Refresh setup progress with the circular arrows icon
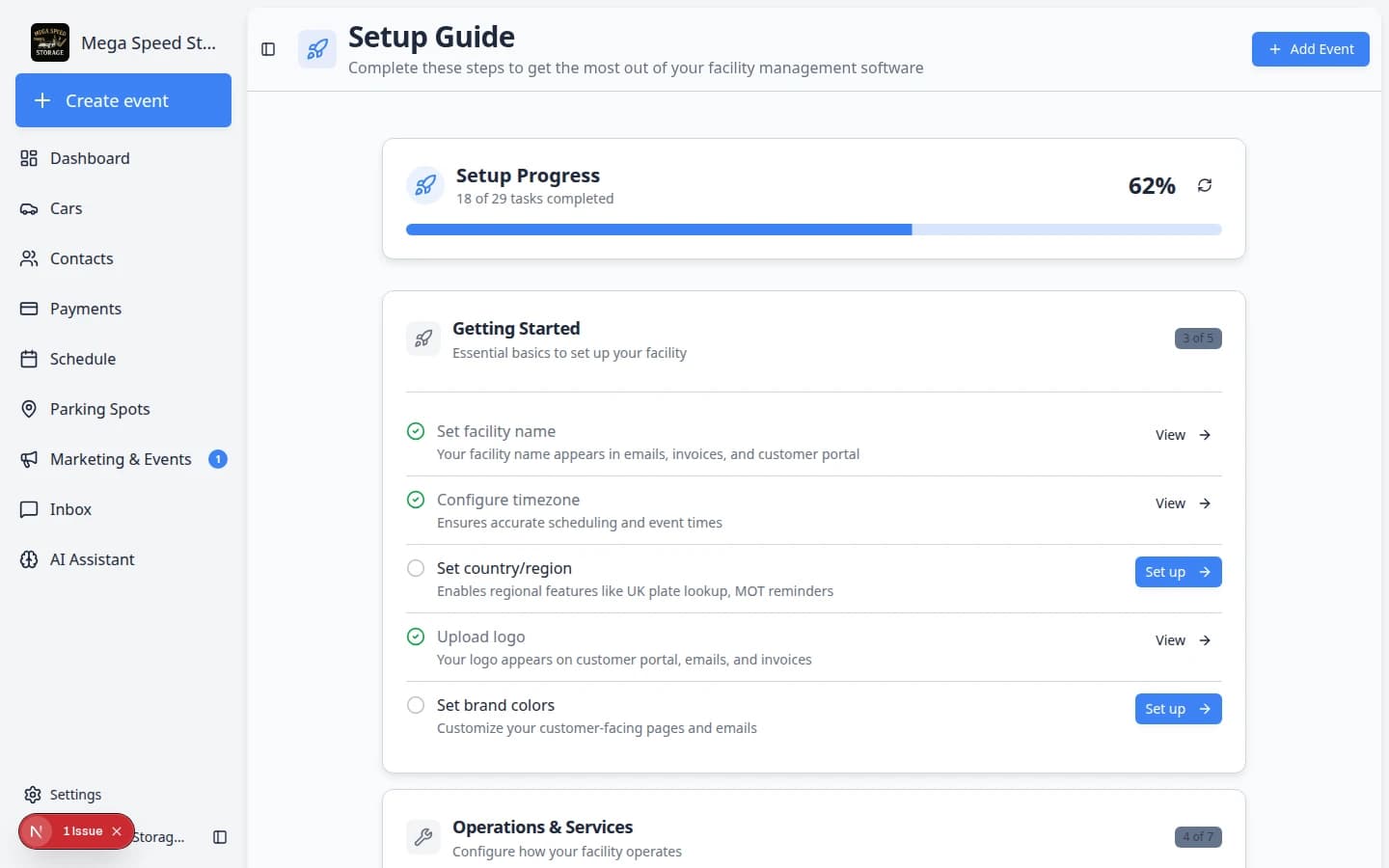 (x=1205, y=185)
